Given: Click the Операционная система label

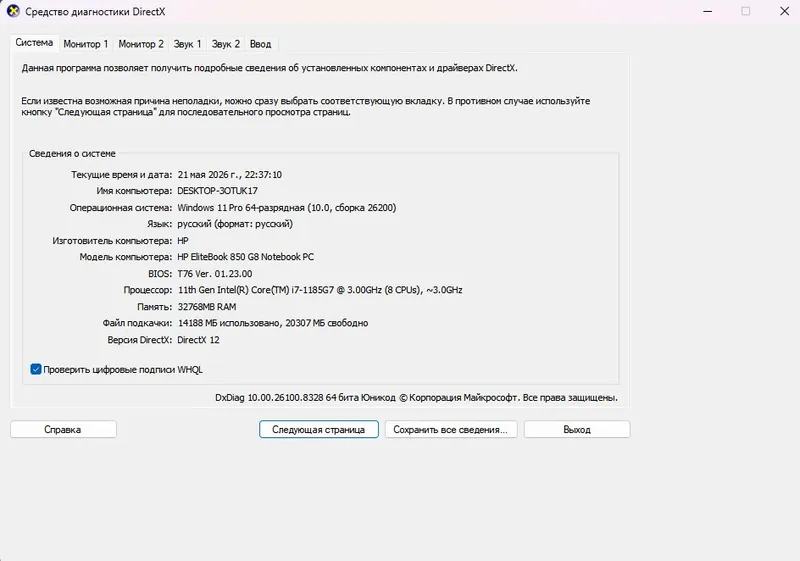Looking at the screenshot, I should 121,208.
